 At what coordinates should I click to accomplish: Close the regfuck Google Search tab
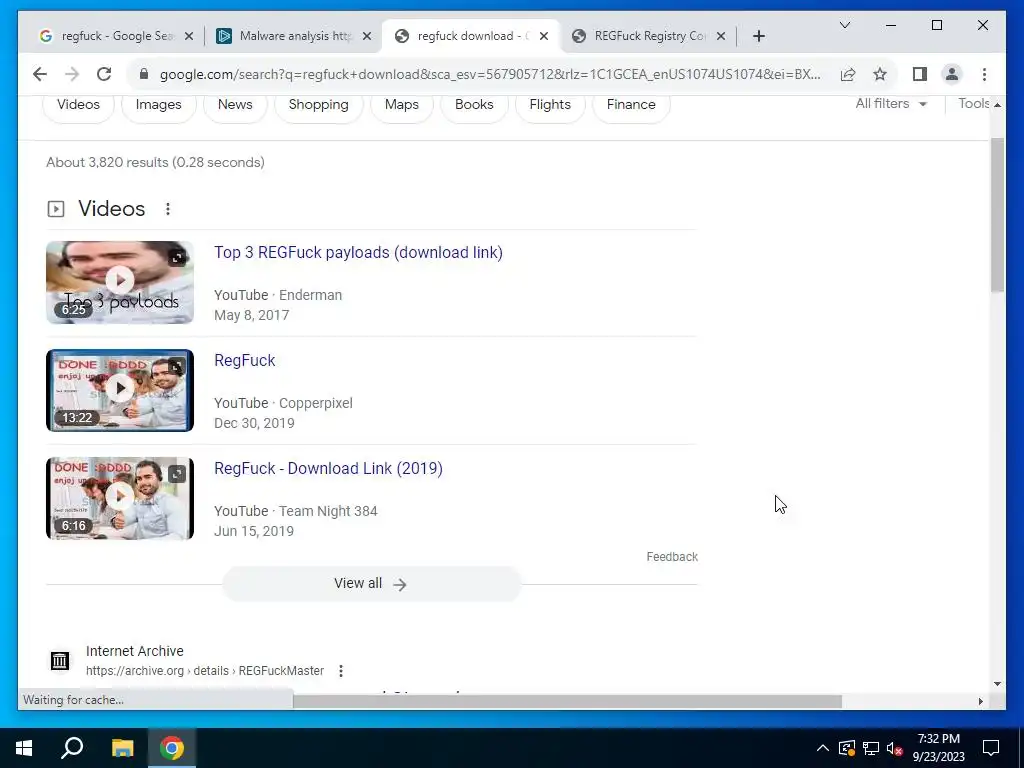[x=189, y=36]
